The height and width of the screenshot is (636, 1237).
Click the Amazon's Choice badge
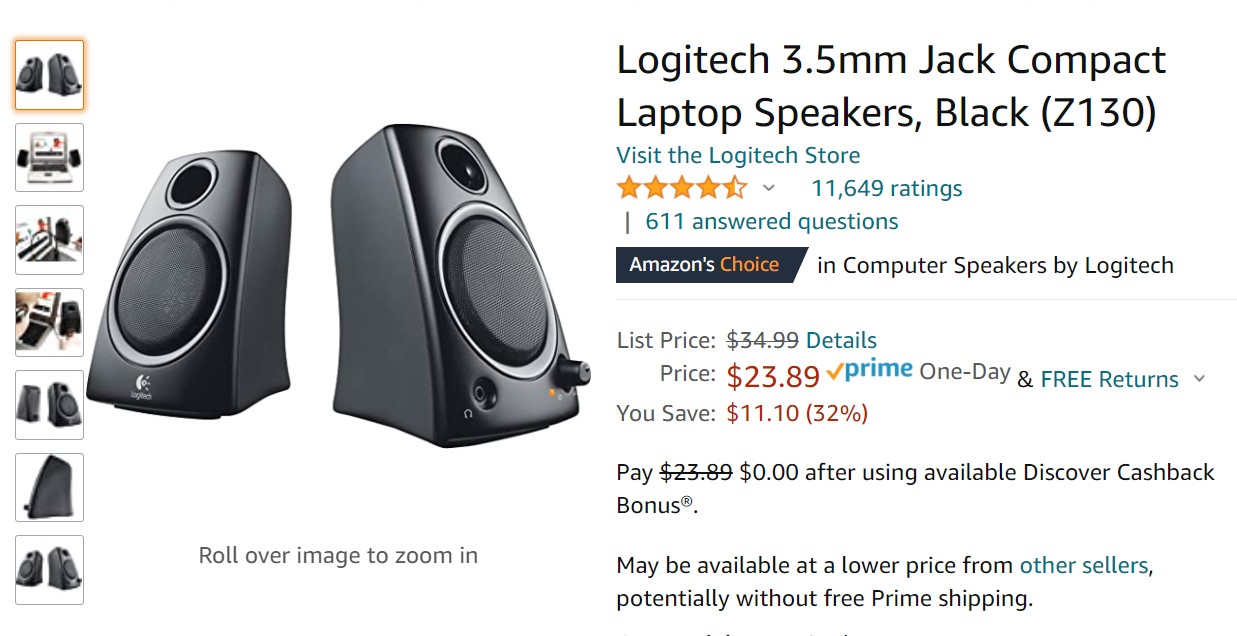point(710,265)
